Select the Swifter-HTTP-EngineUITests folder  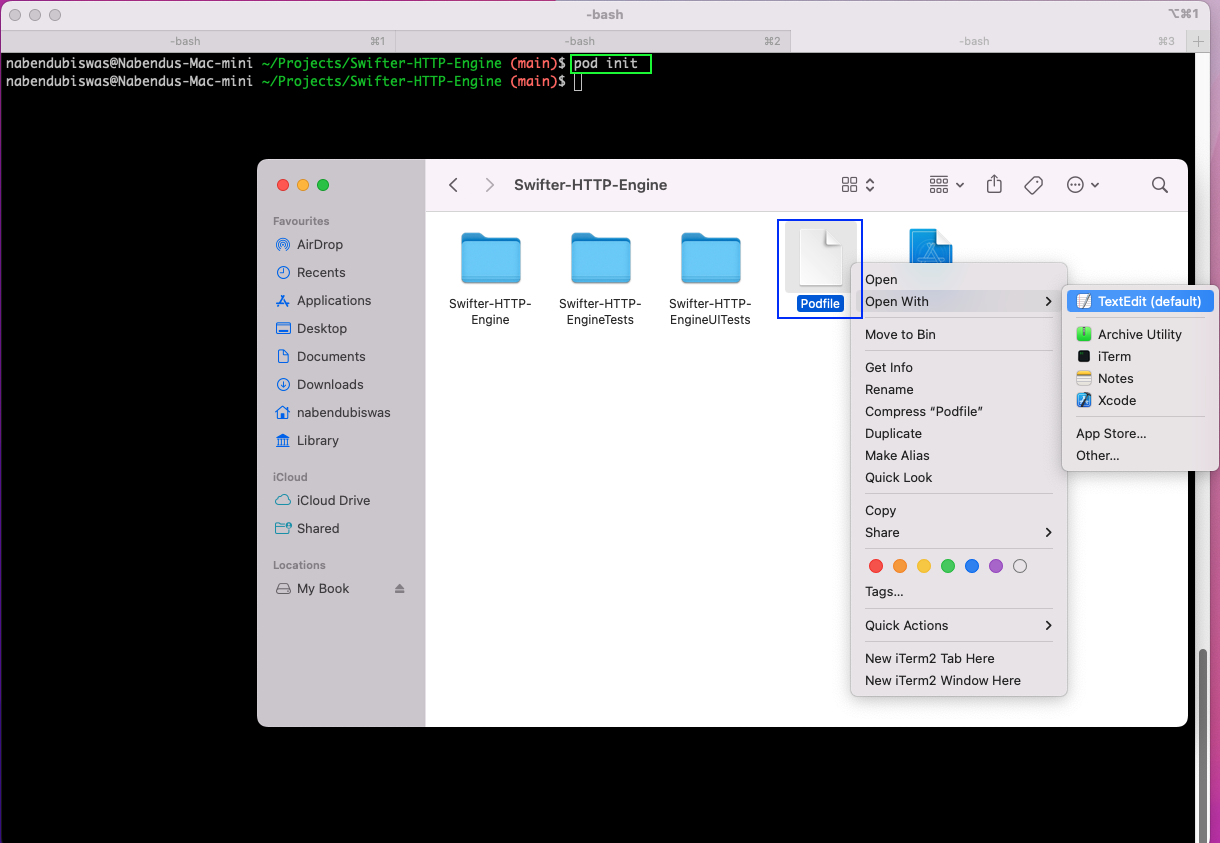(710, 258)
